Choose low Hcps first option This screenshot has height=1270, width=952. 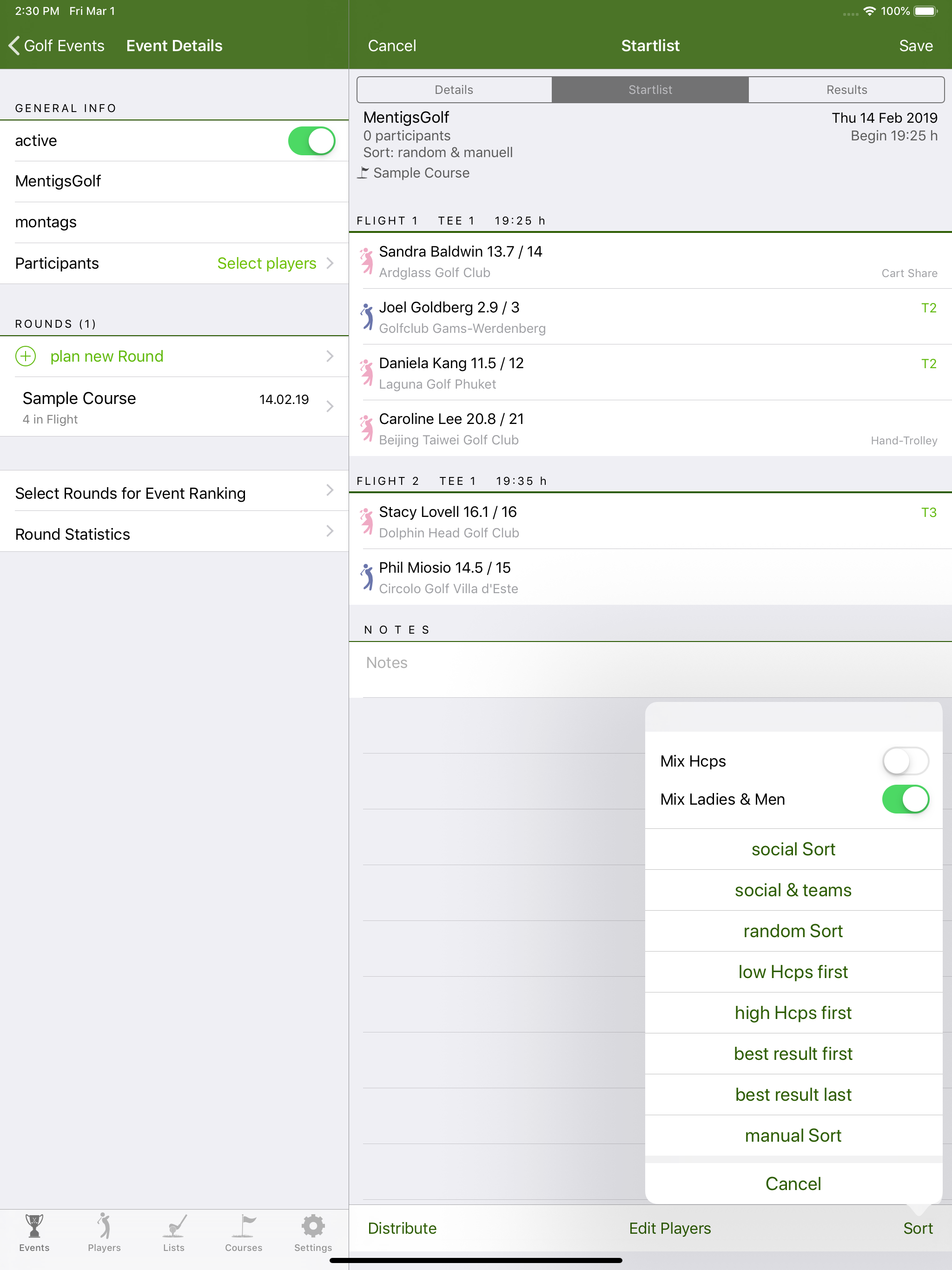click(x=793, y=972)
